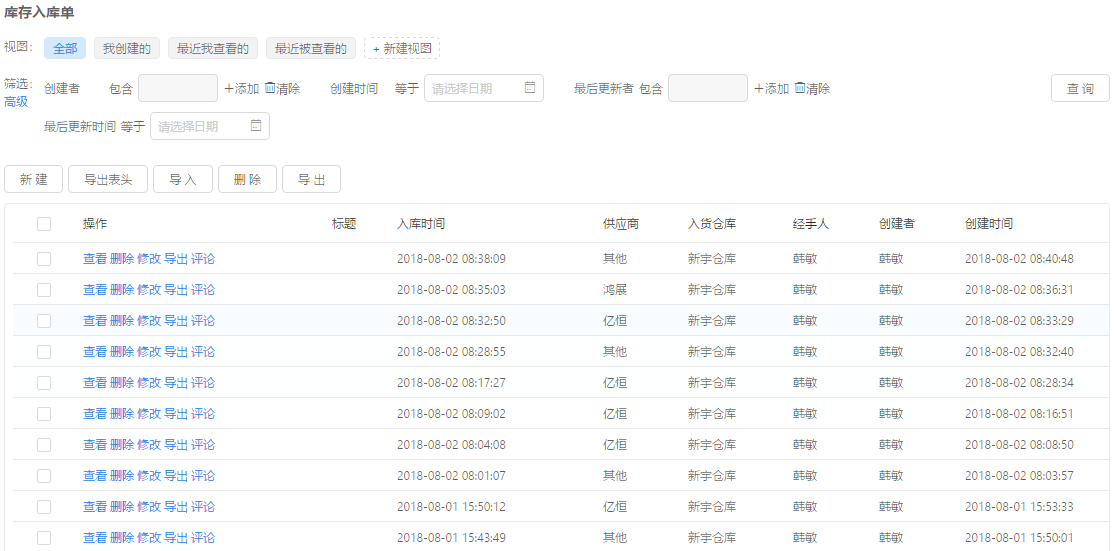Image resolution: width=1117 pixels, height=551 pixels.
Task: Click the 创建者 filter input box
Action: [178, 88]
